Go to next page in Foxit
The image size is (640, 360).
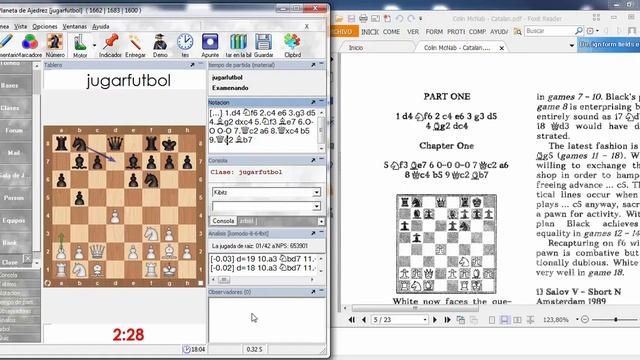coord(435,320)
